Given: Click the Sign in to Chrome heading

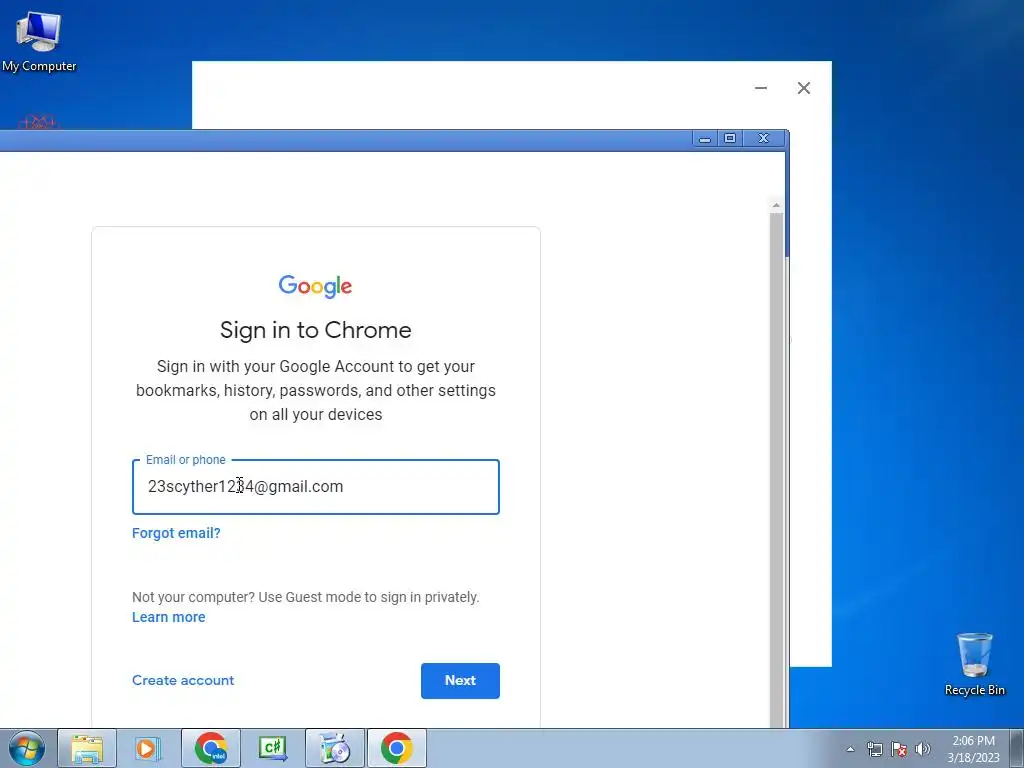Looking at the screenshot, I should pyautogui.click(x=315, y=330).
